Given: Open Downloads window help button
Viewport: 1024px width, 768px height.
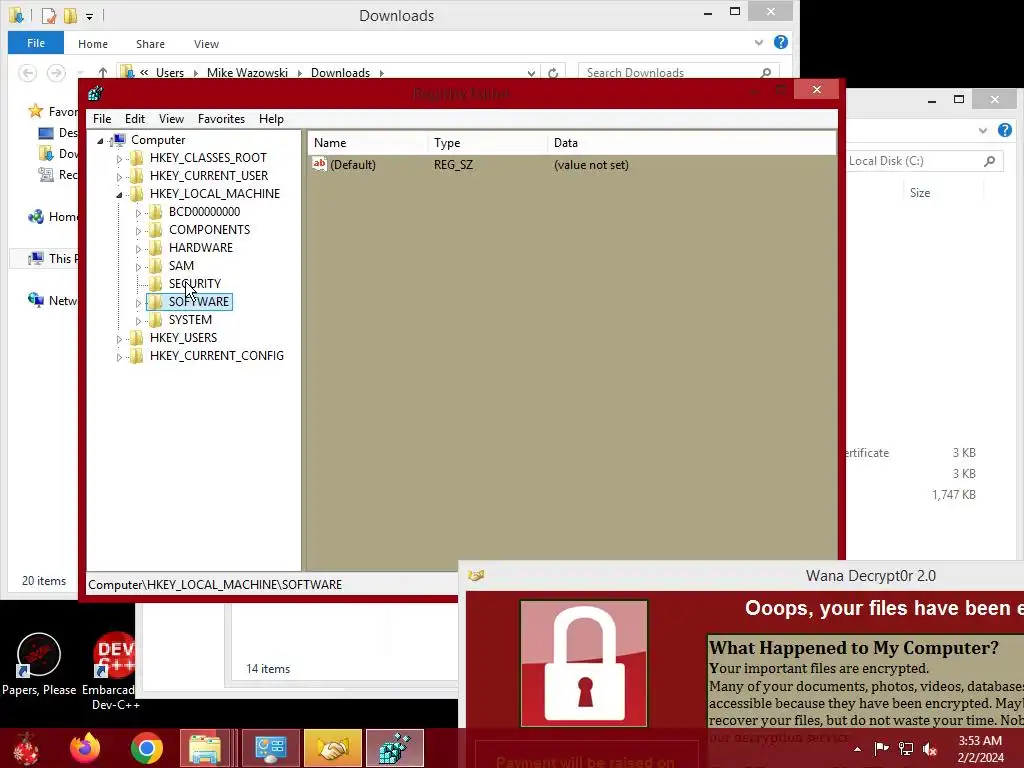Looking at the screenshot, I should point(780,42).
